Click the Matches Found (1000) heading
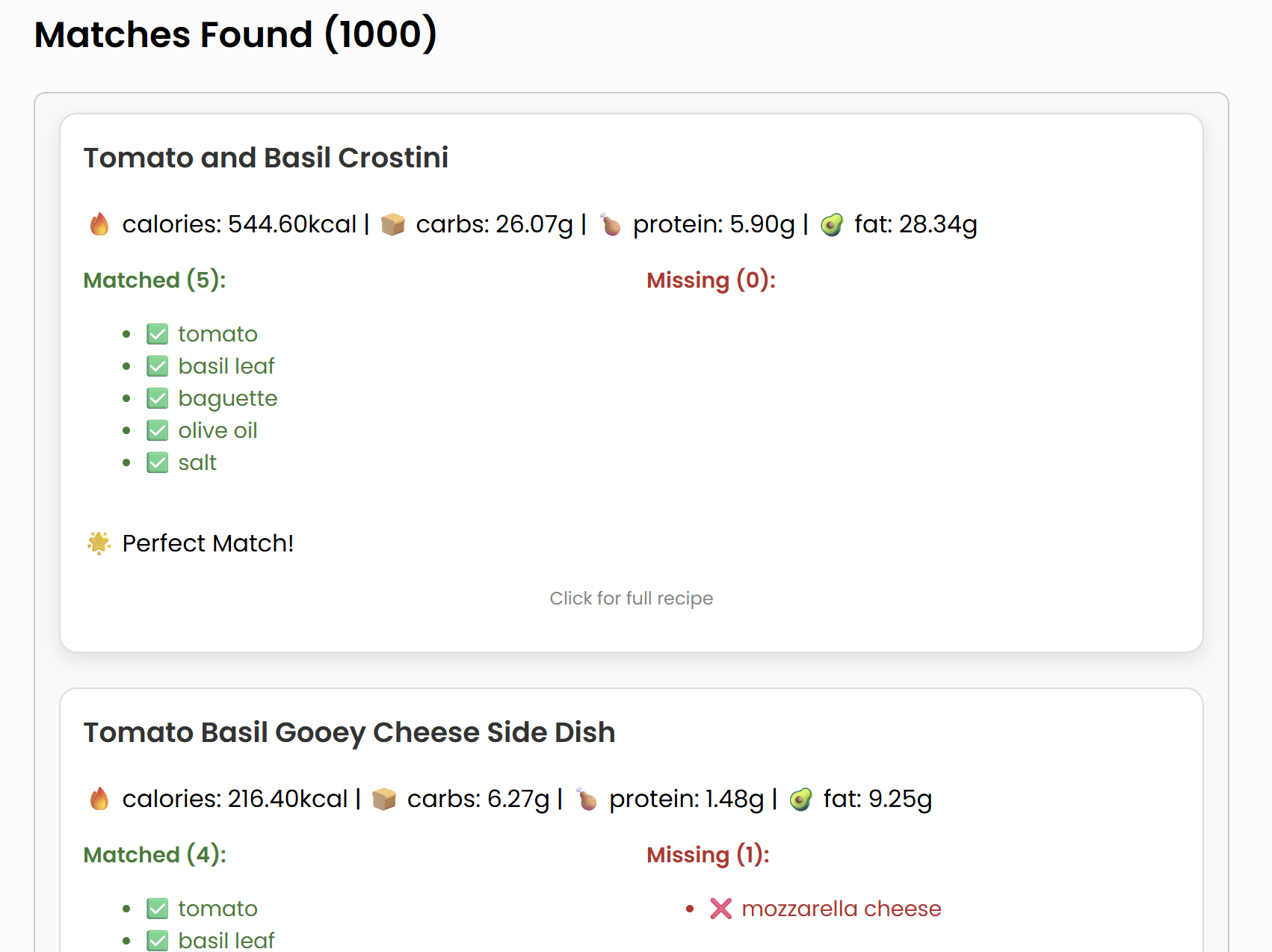The height and width of the screenshot is (952, 1272). (x=235, y=34)
